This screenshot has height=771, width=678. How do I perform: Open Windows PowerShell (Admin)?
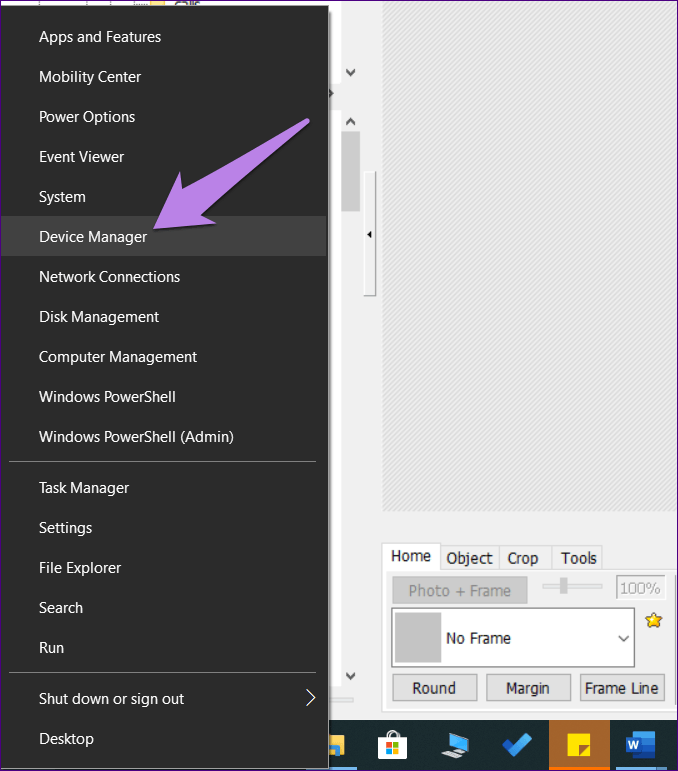click(x=136, y=437)
